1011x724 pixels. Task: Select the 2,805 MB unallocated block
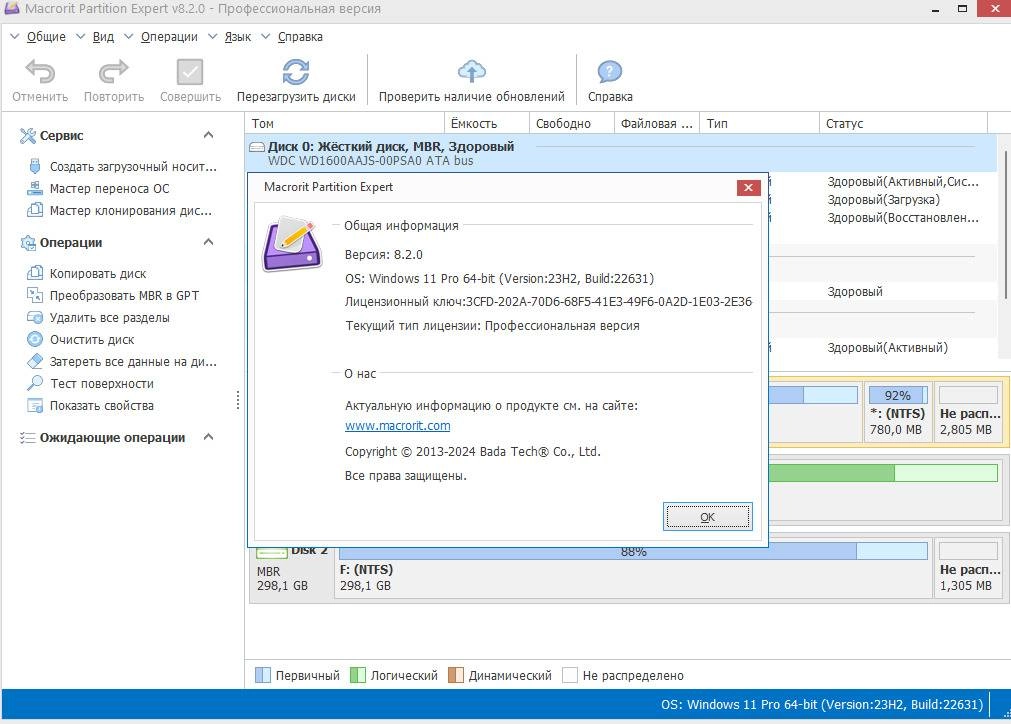tap(970, 412)
